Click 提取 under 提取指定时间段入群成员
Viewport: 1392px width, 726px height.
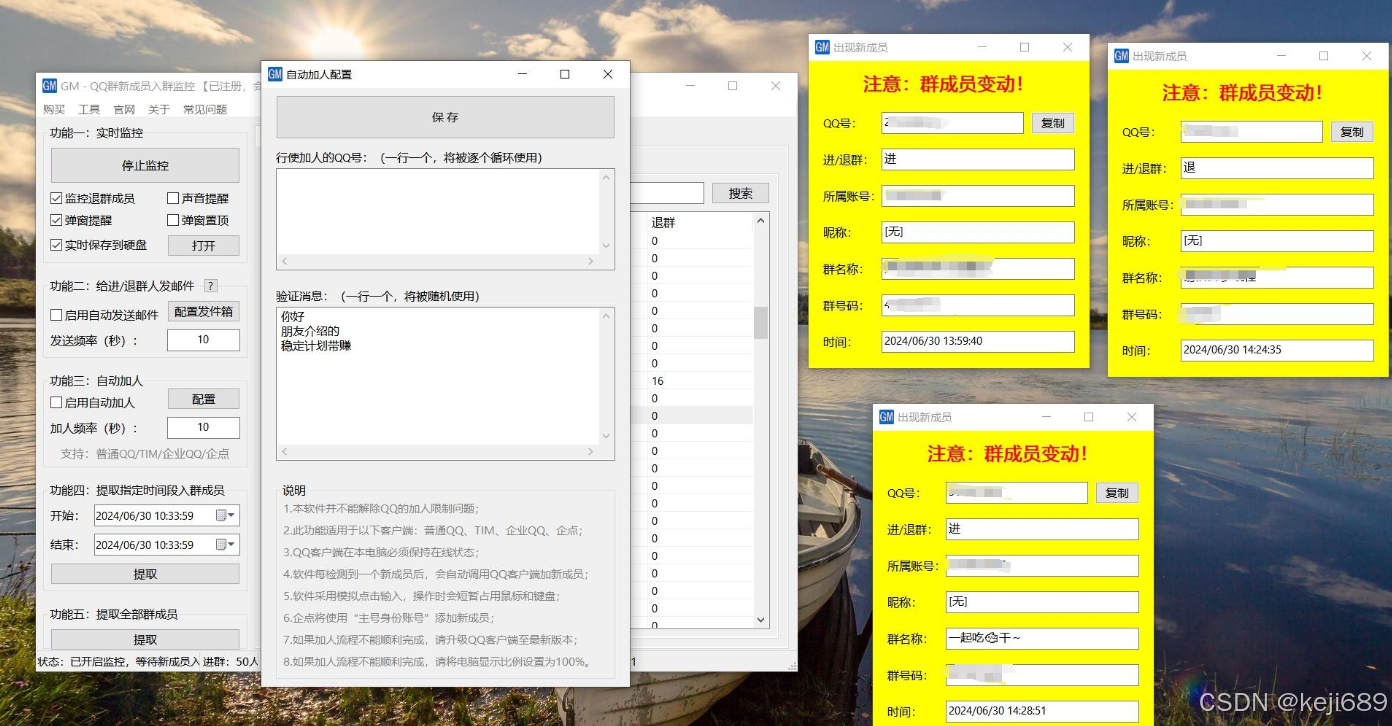(145, 574)
